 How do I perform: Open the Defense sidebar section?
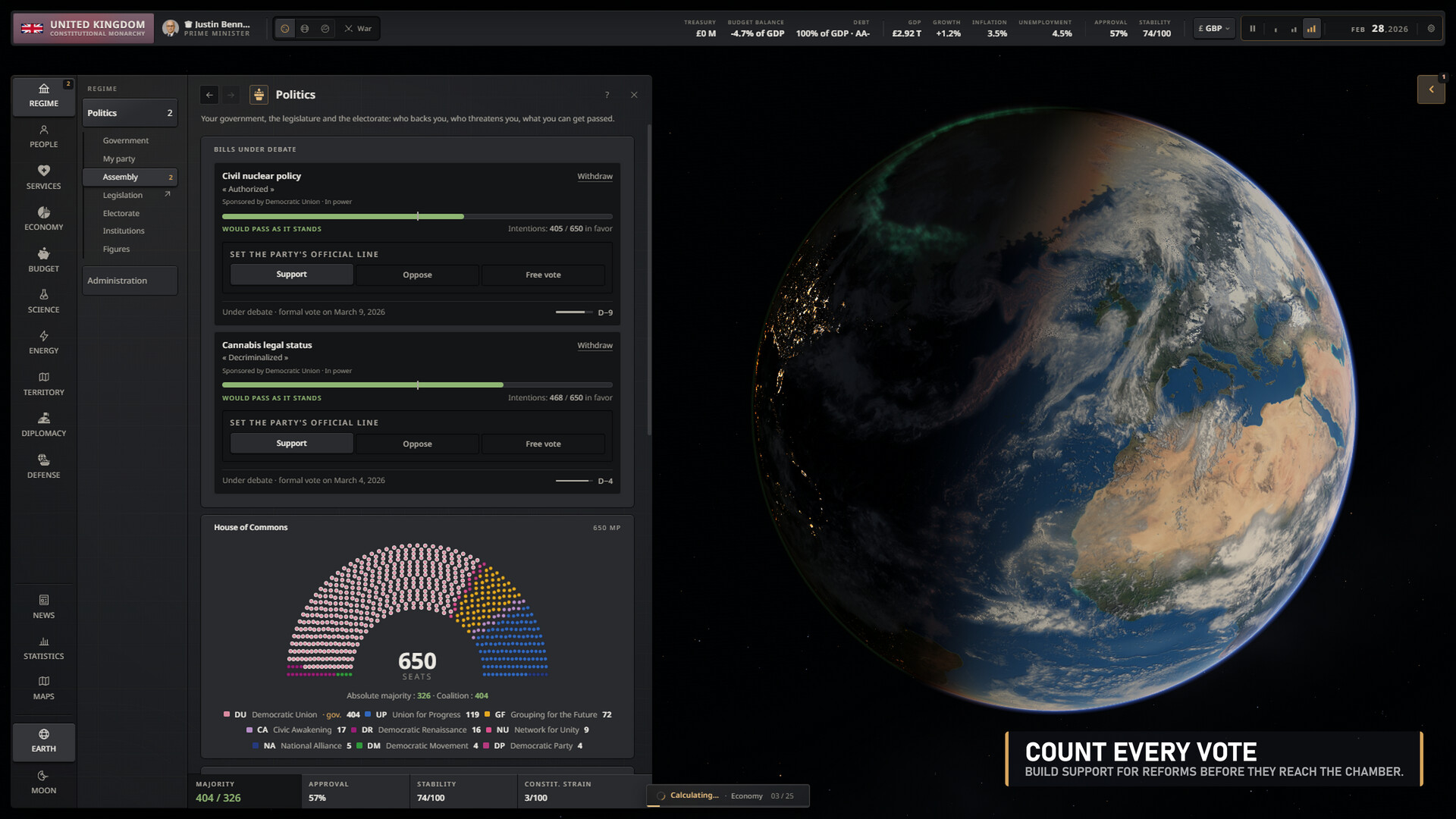43,466
